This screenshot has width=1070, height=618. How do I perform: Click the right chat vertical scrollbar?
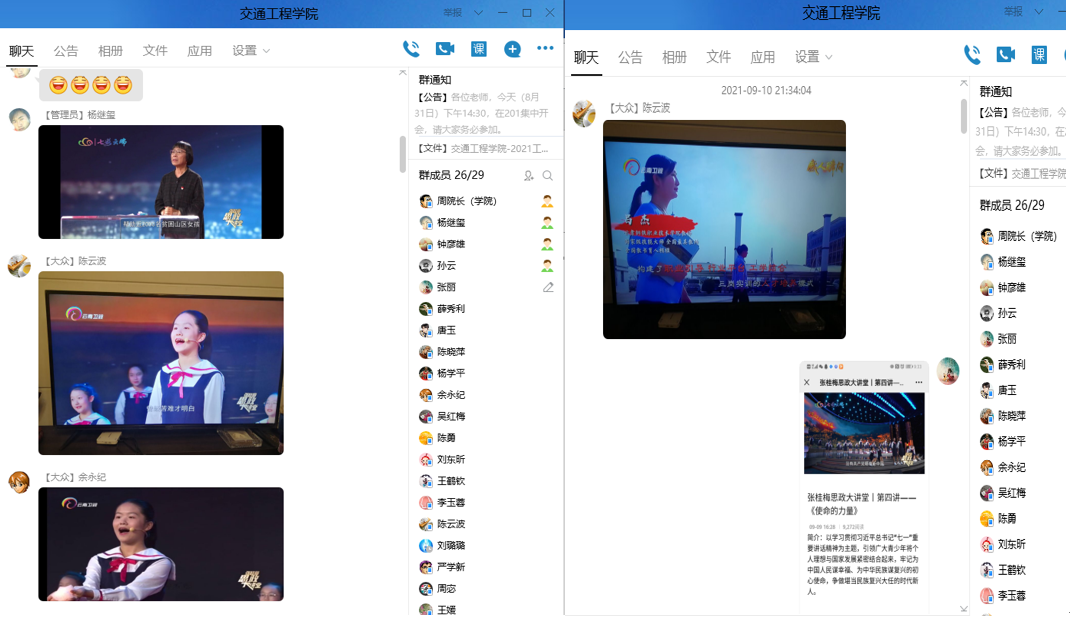[964, 116]
